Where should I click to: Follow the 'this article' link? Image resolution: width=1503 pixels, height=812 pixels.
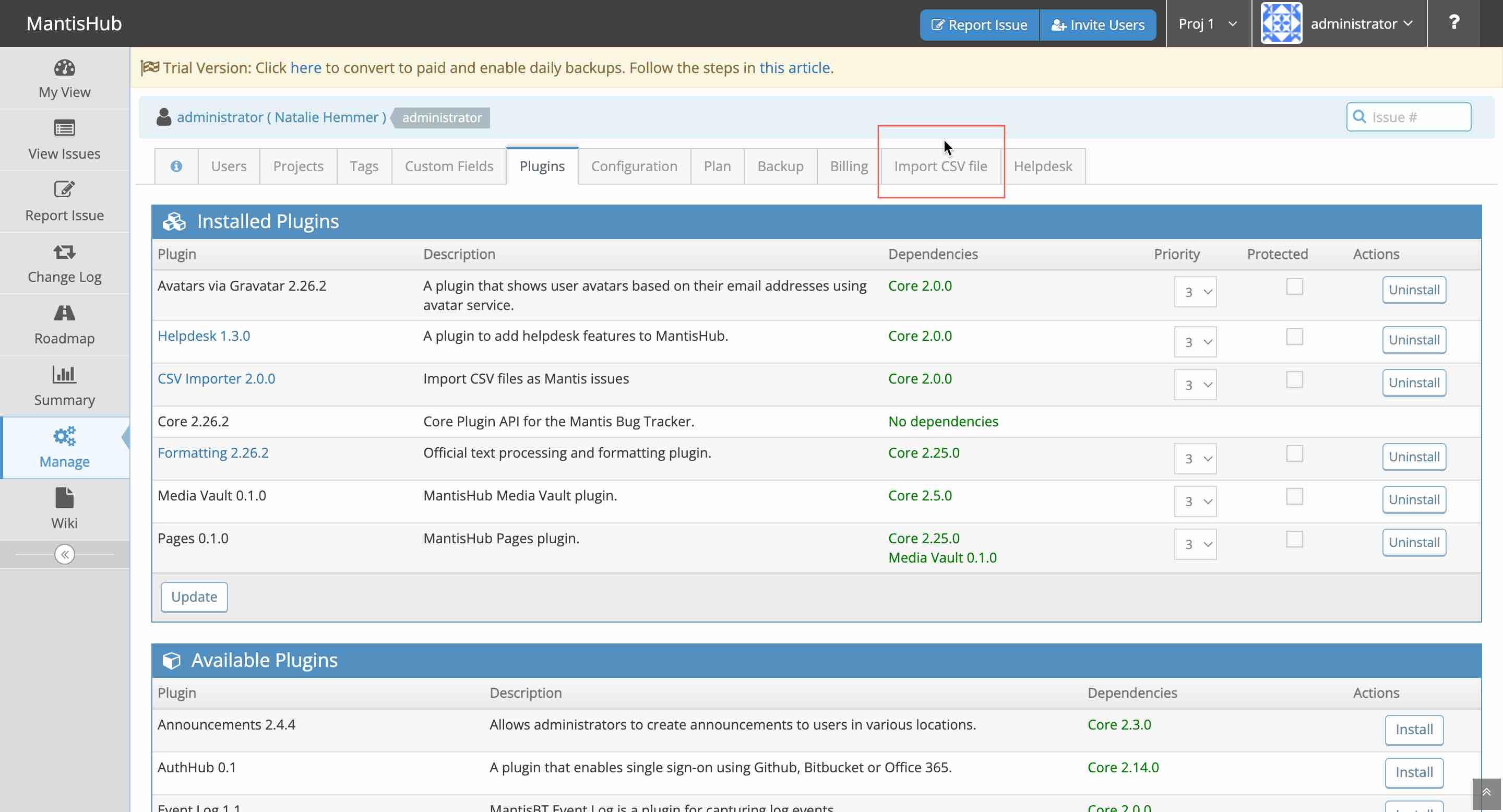point(794,68)
